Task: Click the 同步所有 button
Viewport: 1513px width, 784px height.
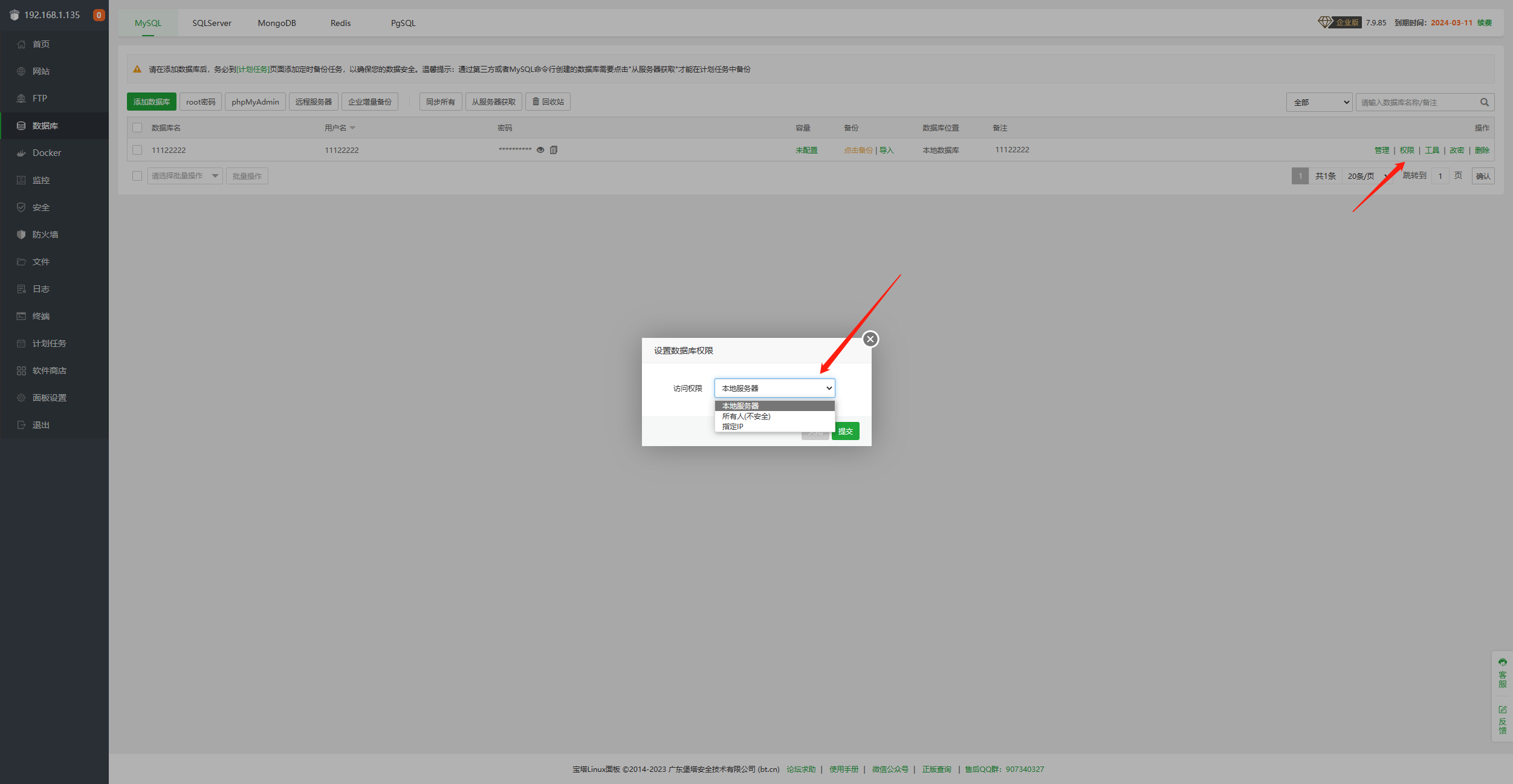Action: pos(441,102)
